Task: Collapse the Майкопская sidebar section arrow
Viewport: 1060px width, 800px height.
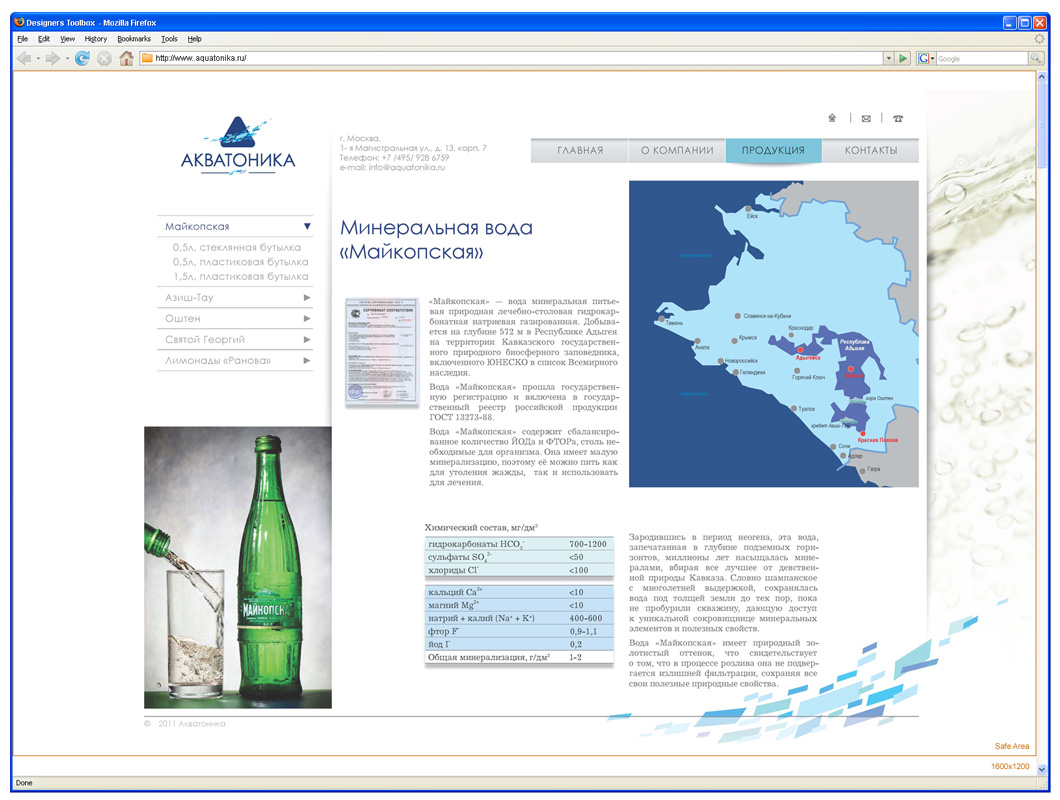Action: point(307,227)
